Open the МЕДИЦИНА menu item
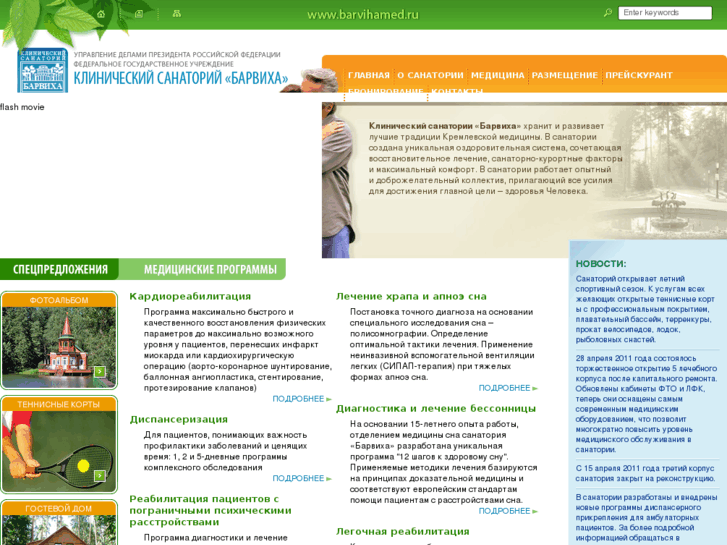727x545 pixels. coord(497,75)
